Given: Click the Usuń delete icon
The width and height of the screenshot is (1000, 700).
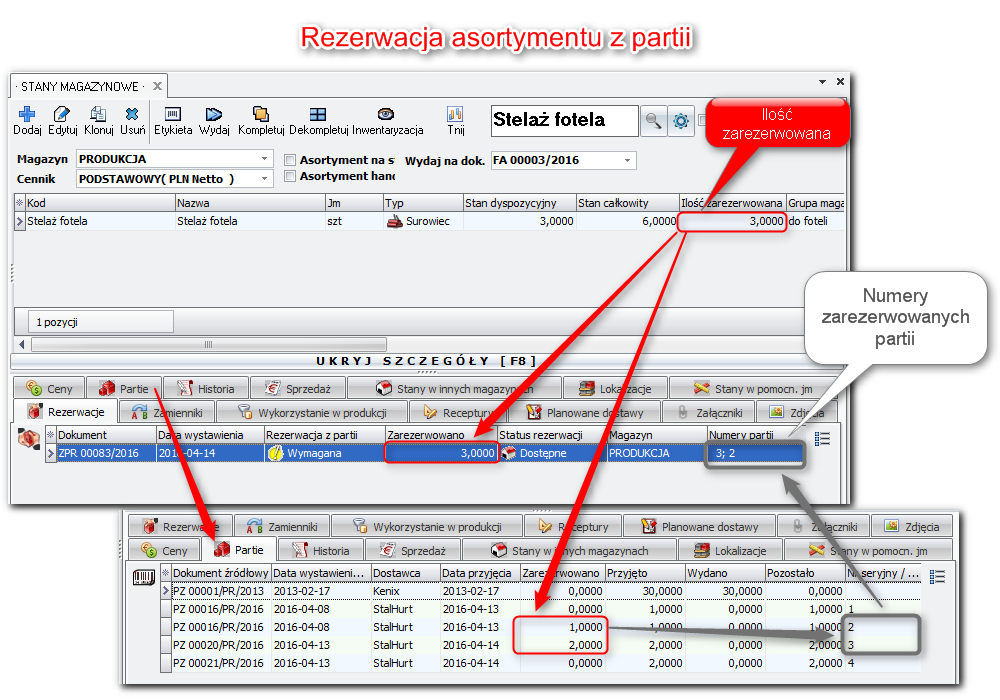Looking at the screenshot, I should (x=132, y=115).
